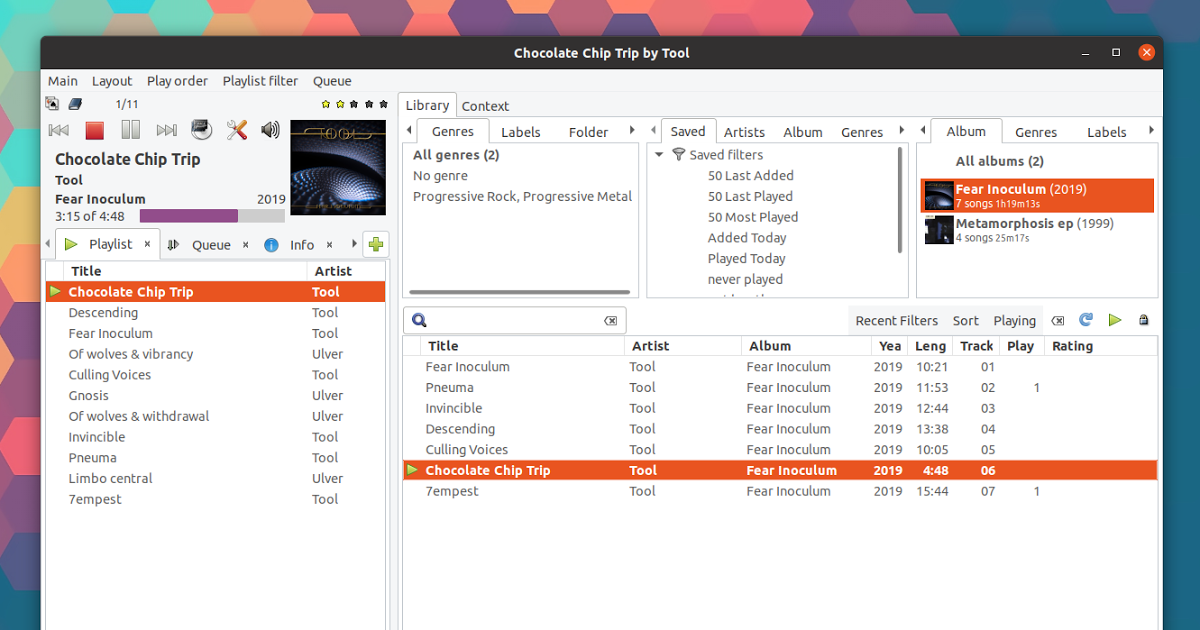Open the Playlist filter menu

click(261, 81)
